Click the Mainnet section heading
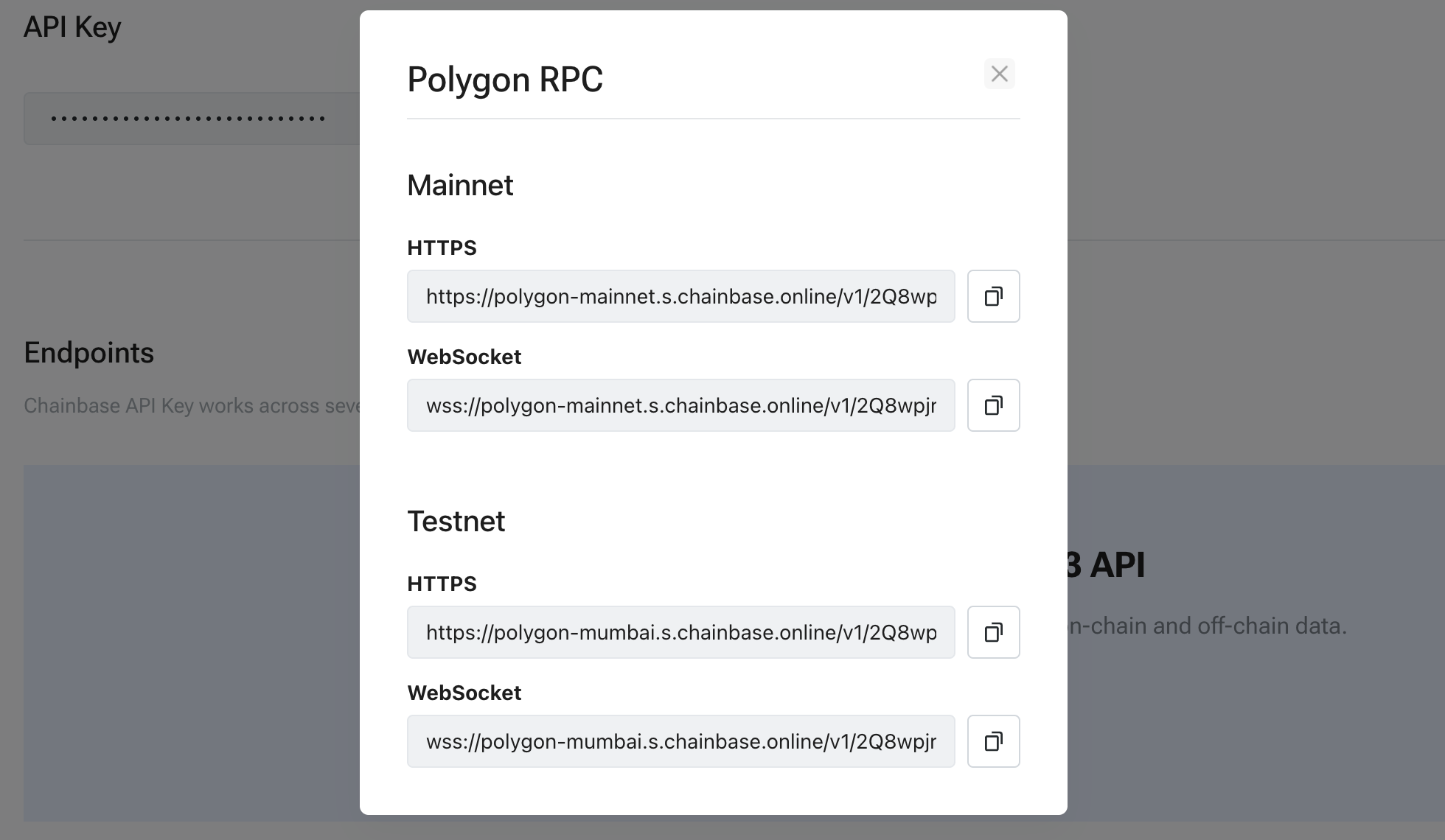1445x840 pixels. click(459, 186)
